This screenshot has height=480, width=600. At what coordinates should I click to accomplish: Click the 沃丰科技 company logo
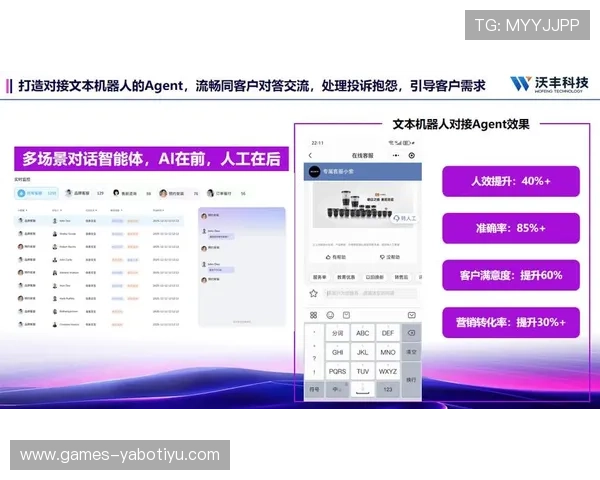[x=549, y=84]
